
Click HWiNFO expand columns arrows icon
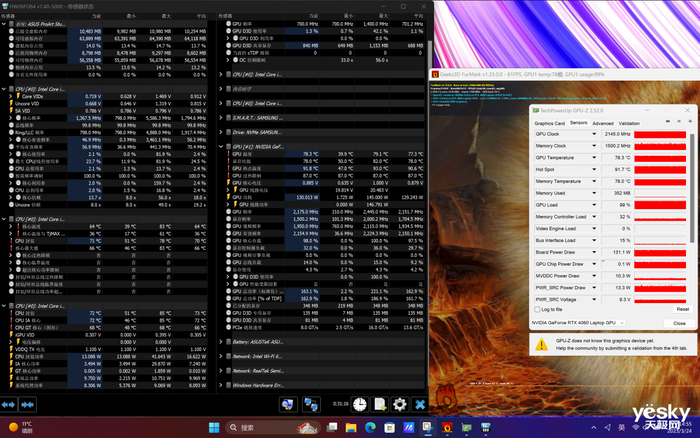tap(8, 405)
